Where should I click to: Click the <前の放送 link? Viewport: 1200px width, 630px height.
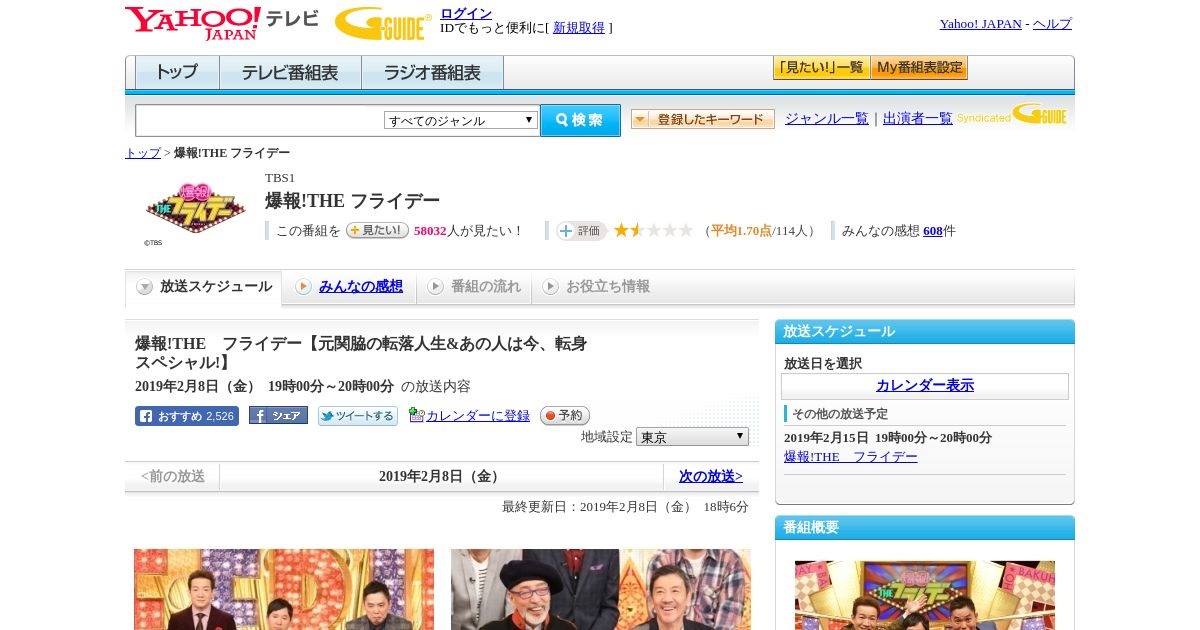[173, 477]
